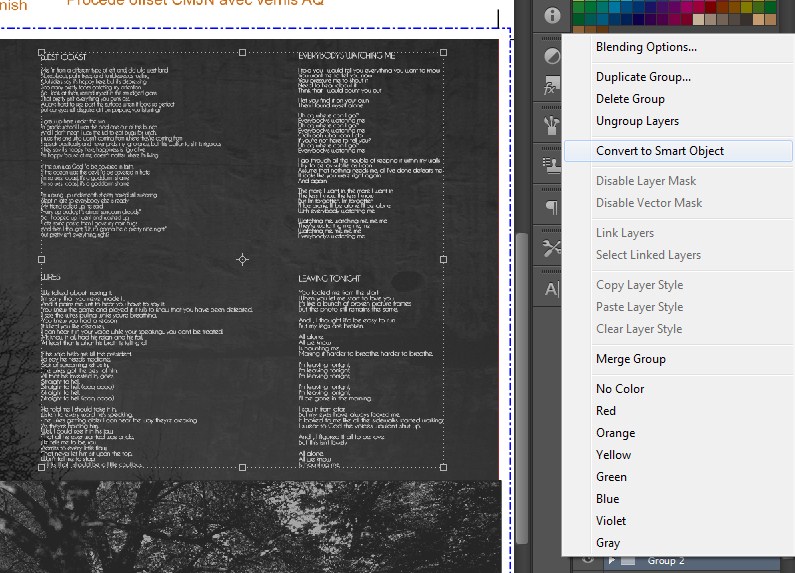Click the bottom-center transform handle
The height and width of the screenshot is (573, 795).
point(242,467)
